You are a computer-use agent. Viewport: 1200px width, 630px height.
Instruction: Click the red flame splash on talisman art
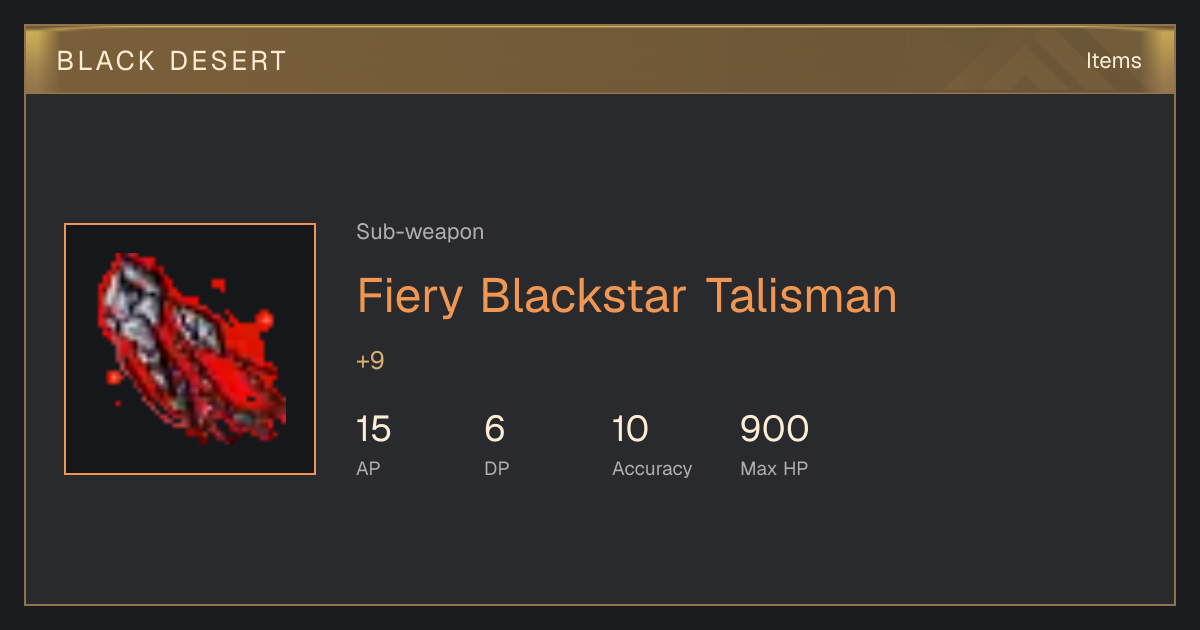[x=262, y=320]
